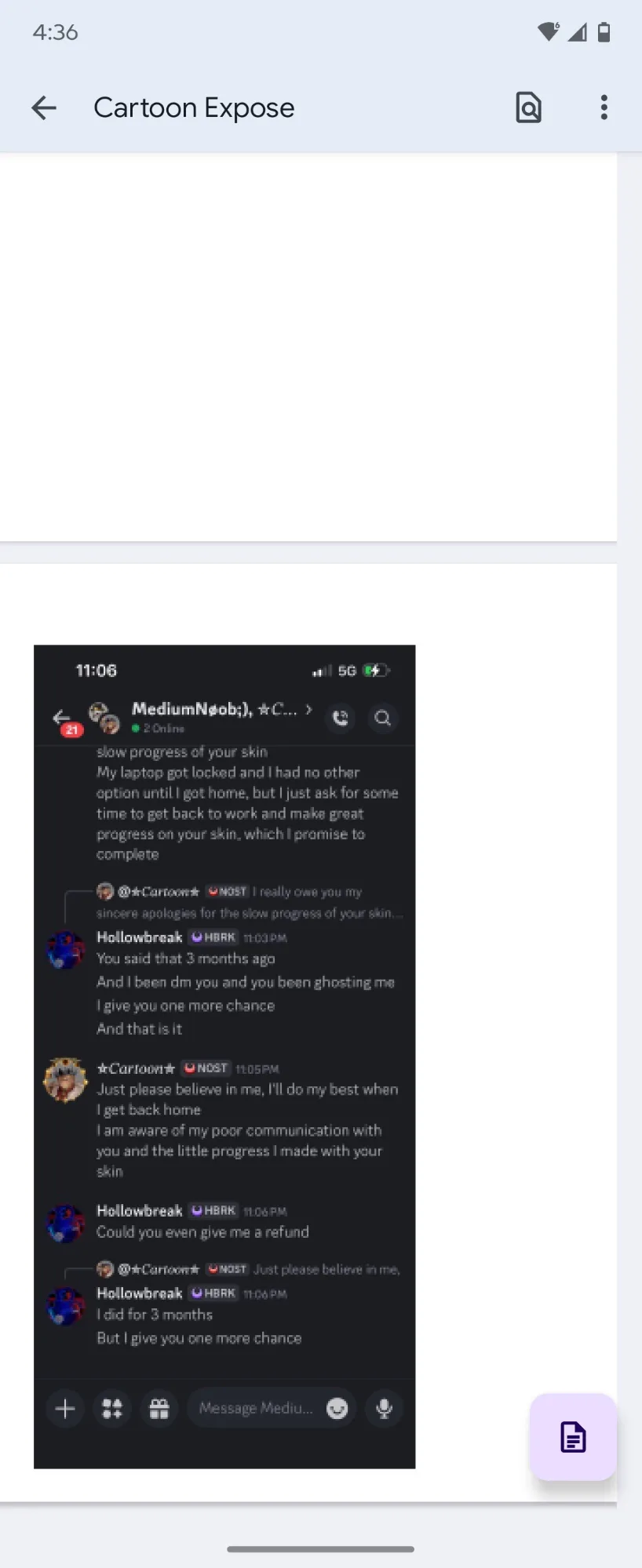Click the phone call icon in chat header
Screen dimensions: 642x1568
tap(341, 718)
